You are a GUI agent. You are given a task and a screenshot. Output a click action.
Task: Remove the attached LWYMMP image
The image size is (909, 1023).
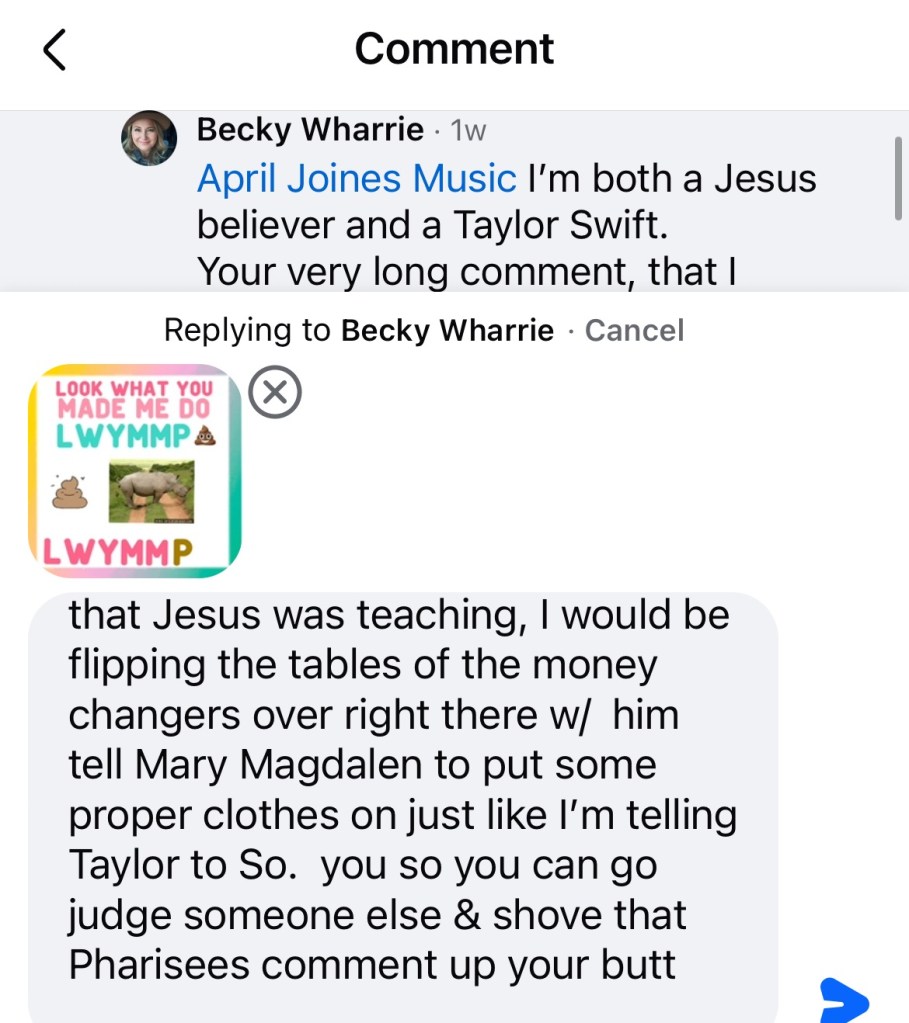[274, 394]
